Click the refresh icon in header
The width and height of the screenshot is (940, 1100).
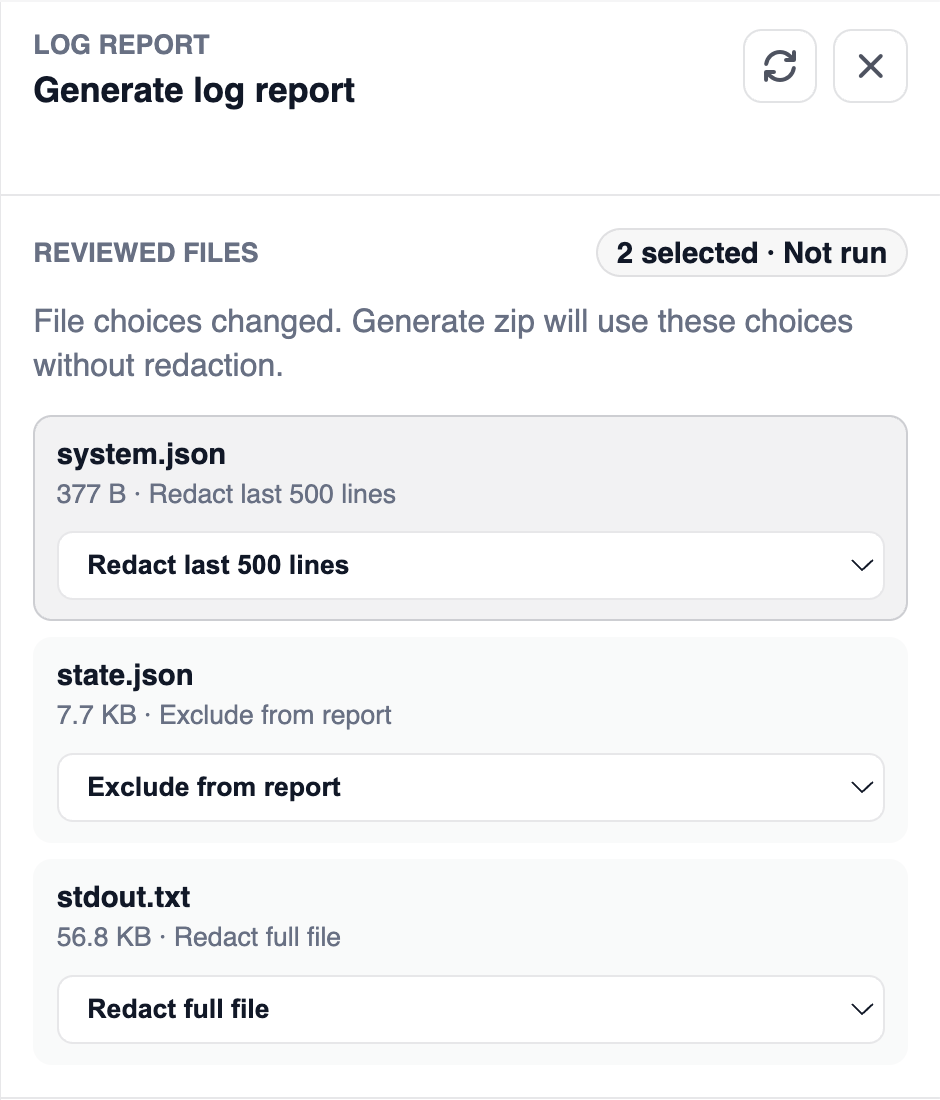pyautogui.click(x=779, y=66)
